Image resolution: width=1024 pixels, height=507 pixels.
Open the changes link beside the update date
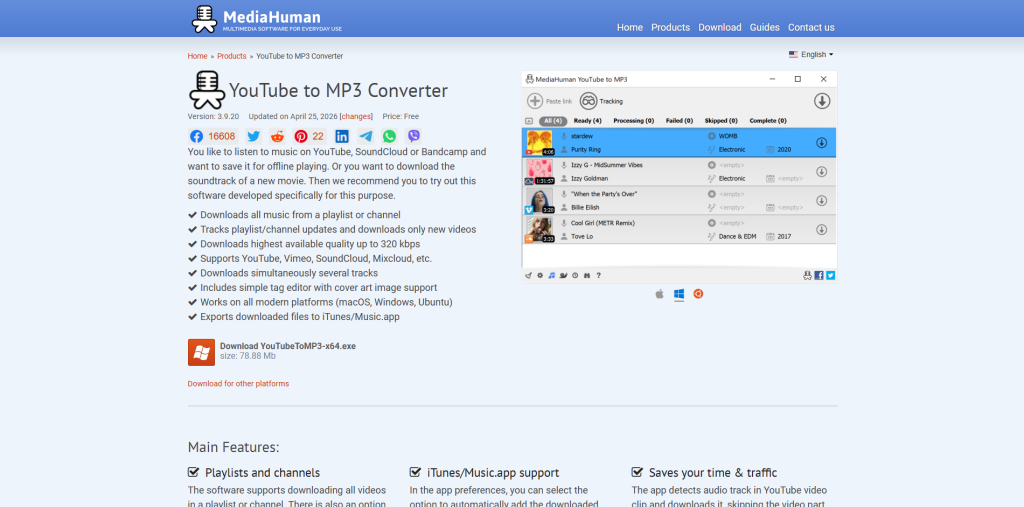(356, 116)
